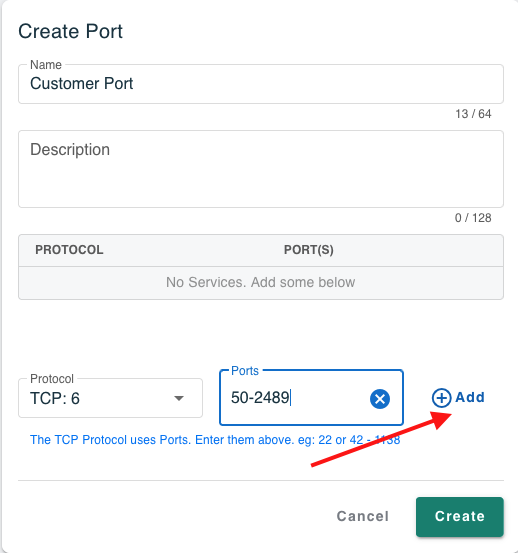Open the Protocol dropdown arrow

point(179,398)
